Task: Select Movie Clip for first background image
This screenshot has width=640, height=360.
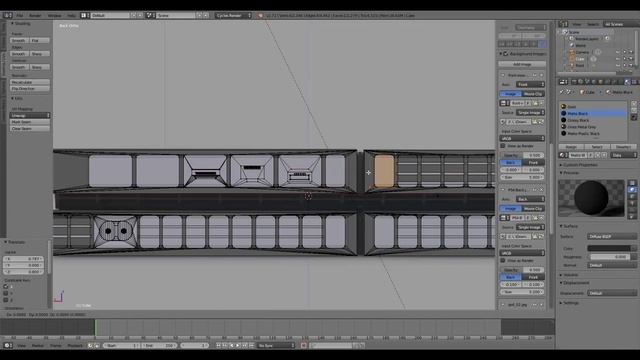Action: tap(533, 94)
